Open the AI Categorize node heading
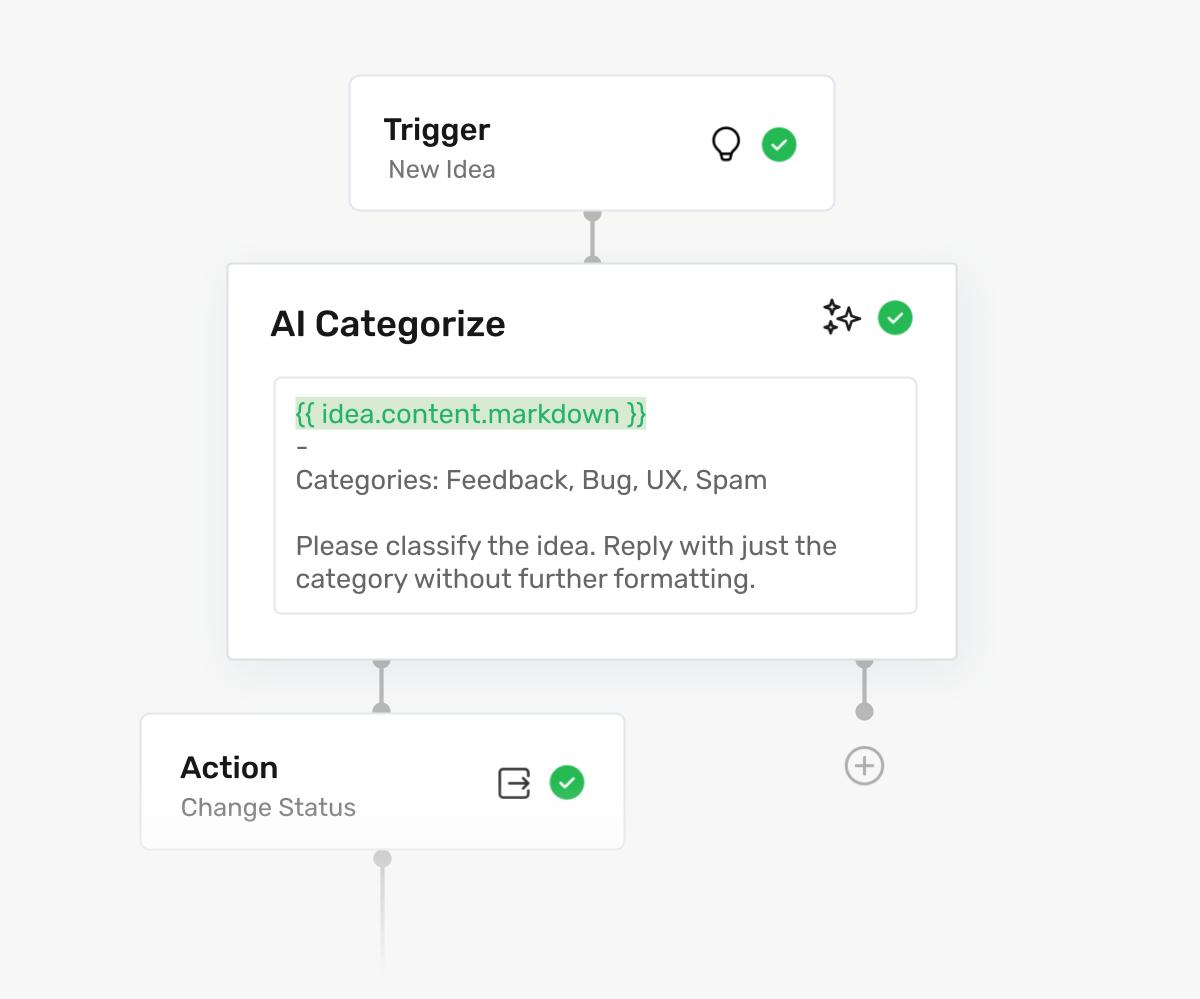 (x=388, y=324)
